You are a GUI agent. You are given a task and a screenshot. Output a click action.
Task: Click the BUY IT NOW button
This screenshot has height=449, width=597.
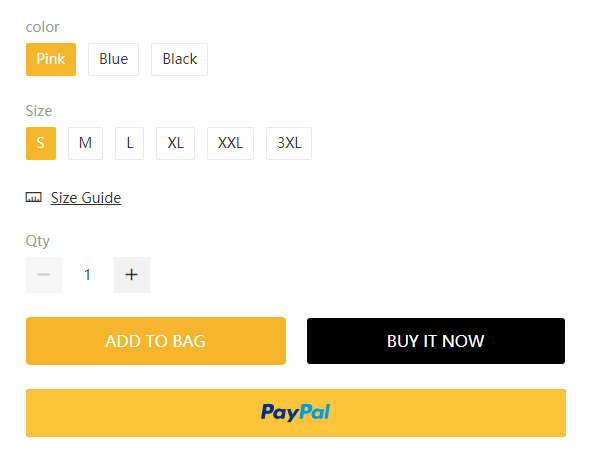[x=436, y=341]
